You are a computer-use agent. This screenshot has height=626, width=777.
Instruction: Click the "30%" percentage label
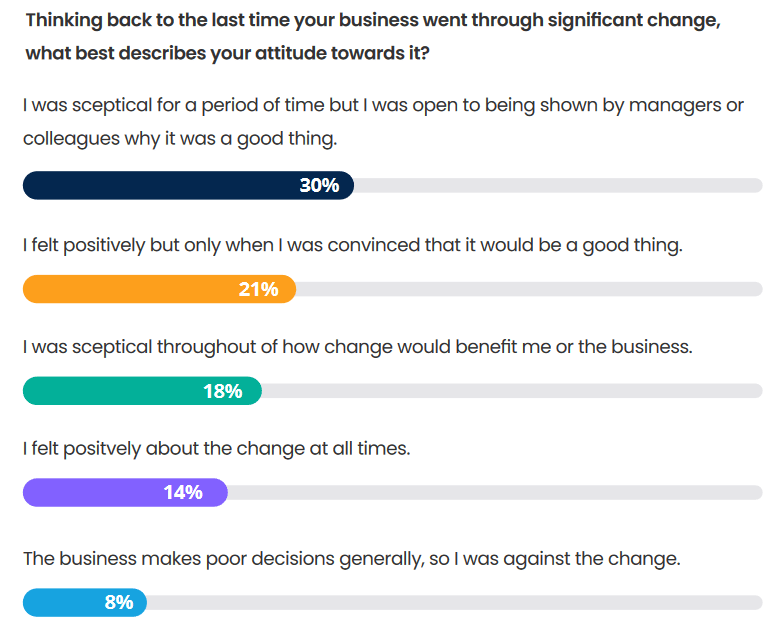[x=319, y=185]
